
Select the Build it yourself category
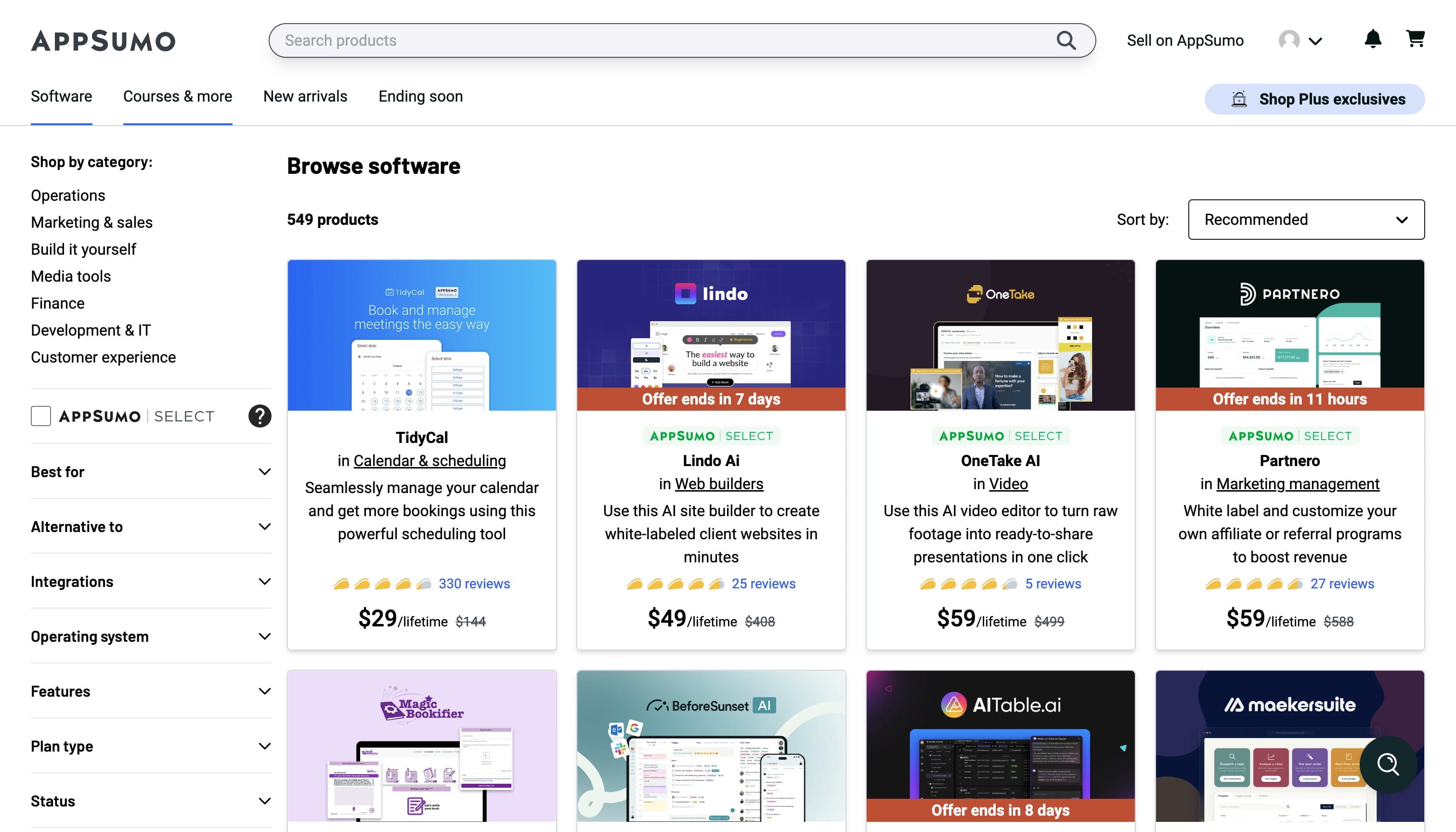pyautogui.click(x=83, y=249)
